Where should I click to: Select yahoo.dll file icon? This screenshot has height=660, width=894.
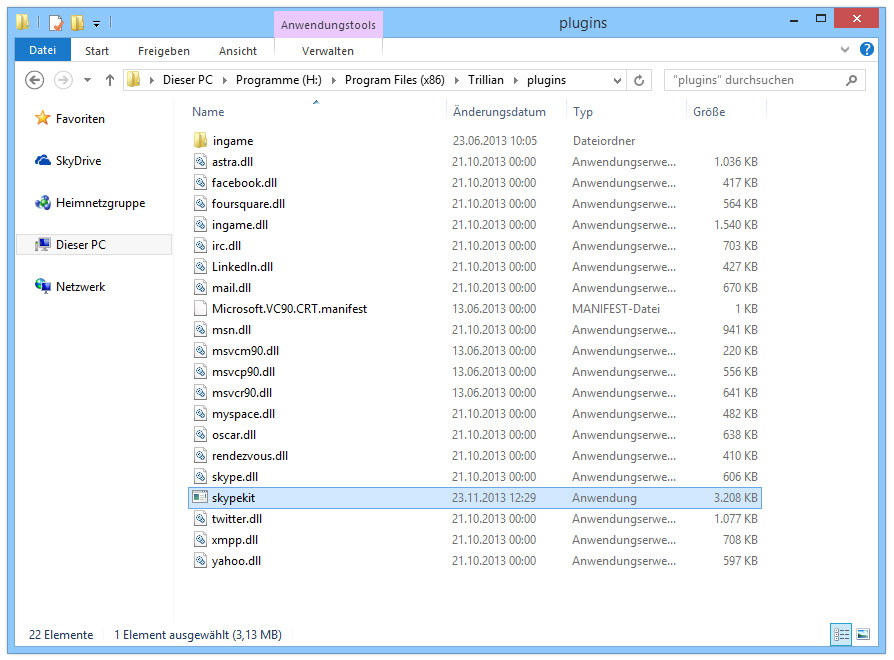point(200,561)
